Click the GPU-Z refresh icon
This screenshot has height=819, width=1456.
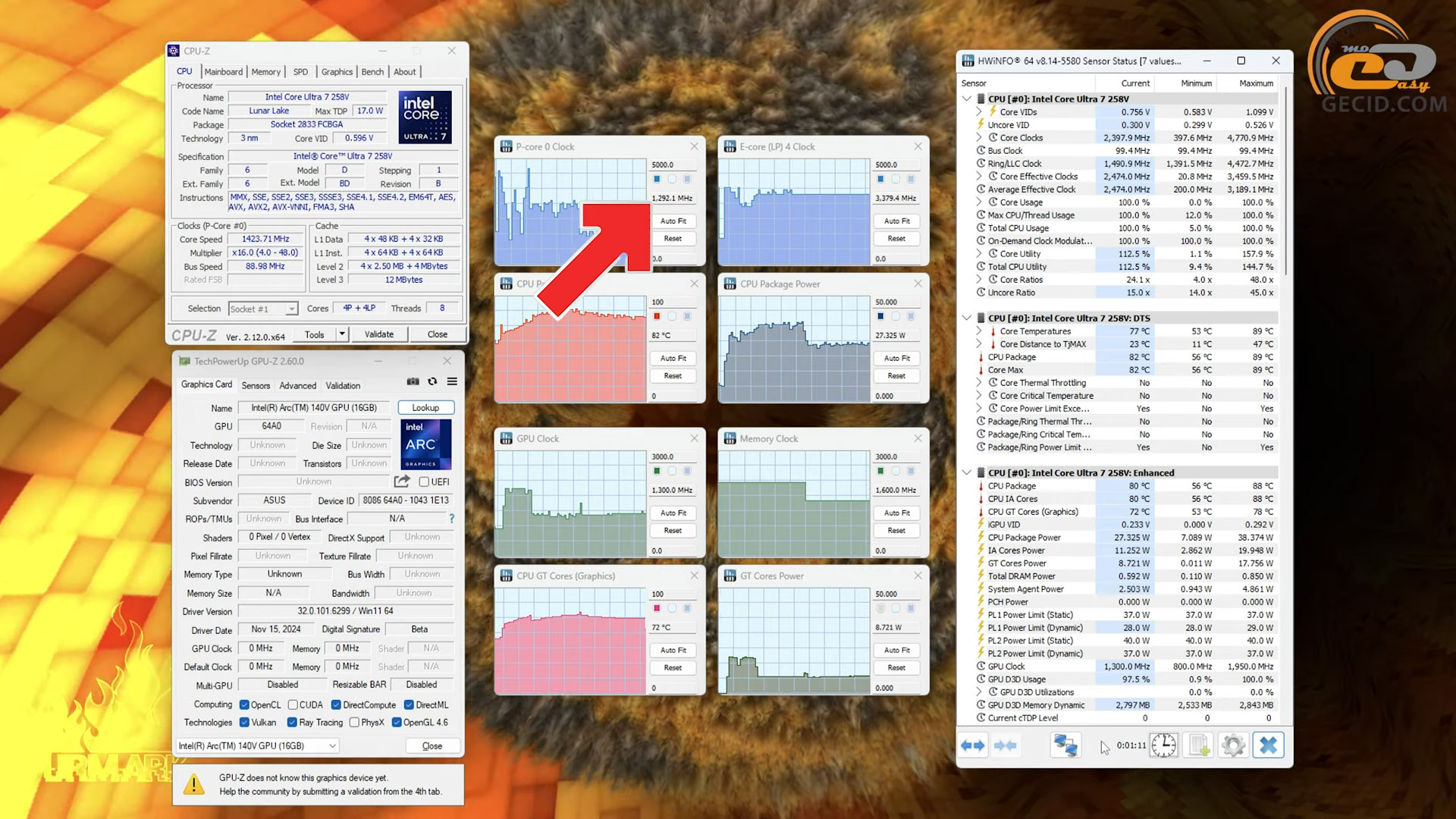click(x=432, y=381)
